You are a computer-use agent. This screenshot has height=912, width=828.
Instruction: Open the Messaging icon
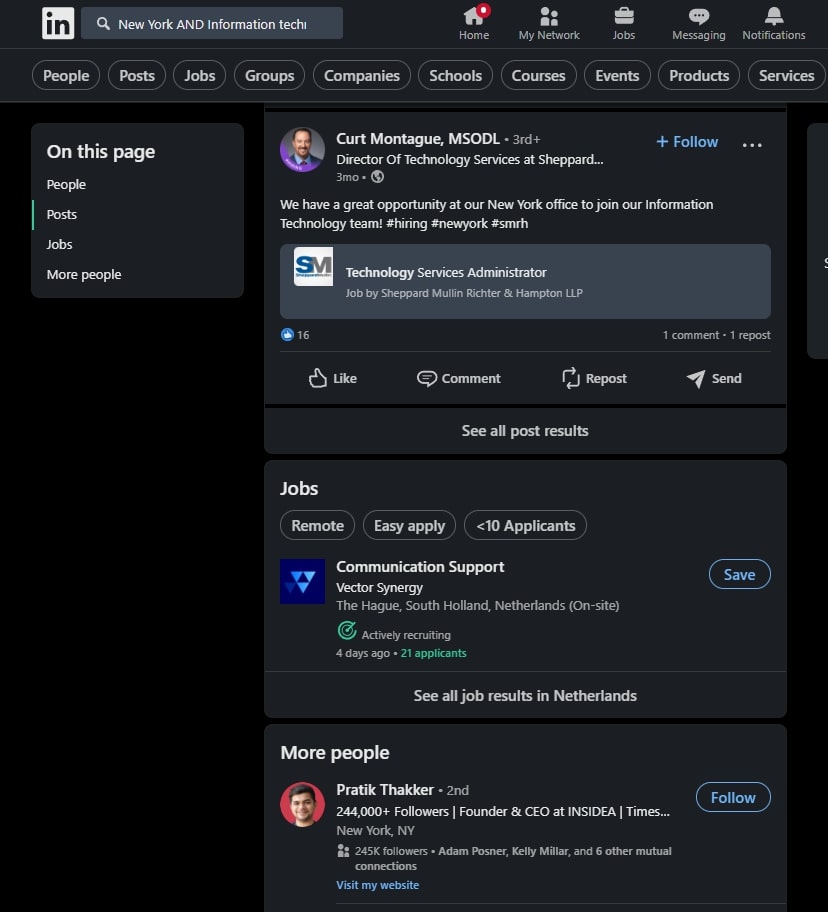click(x=698, y=16)
